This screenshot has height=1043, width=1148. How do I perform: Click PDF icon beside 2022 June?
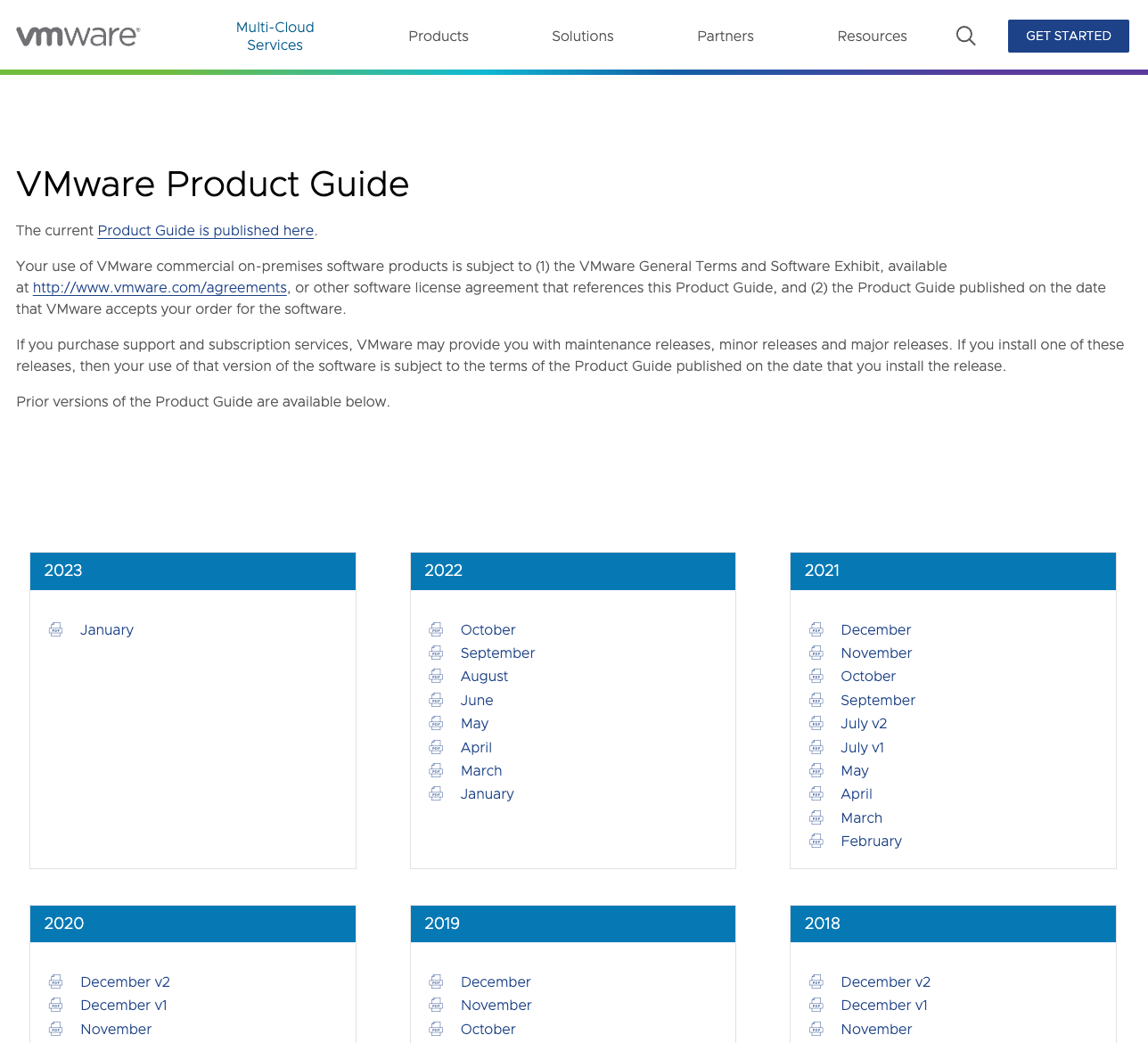436,700
